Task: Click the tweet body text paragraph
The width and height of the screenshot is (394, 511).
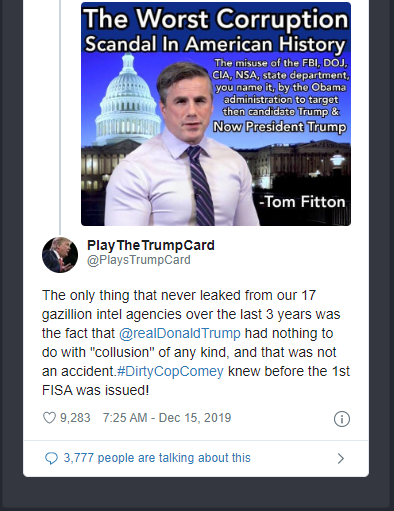Action: [196, 343]
